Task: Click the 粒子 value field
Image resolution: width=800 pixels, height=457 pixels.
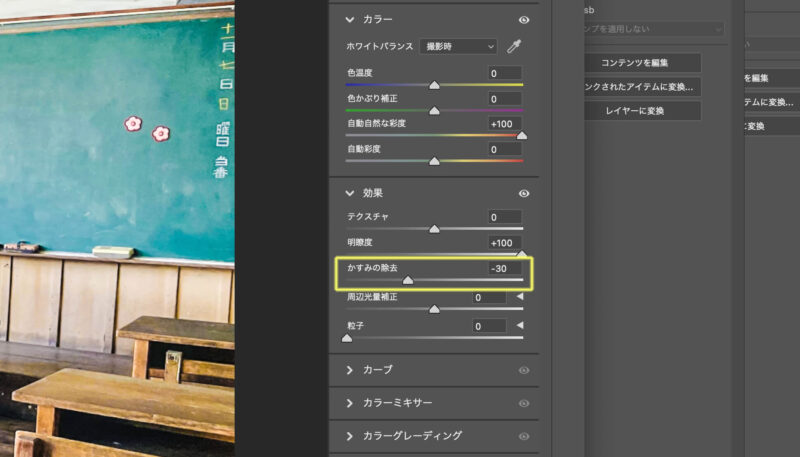Action: pos(489,326)
